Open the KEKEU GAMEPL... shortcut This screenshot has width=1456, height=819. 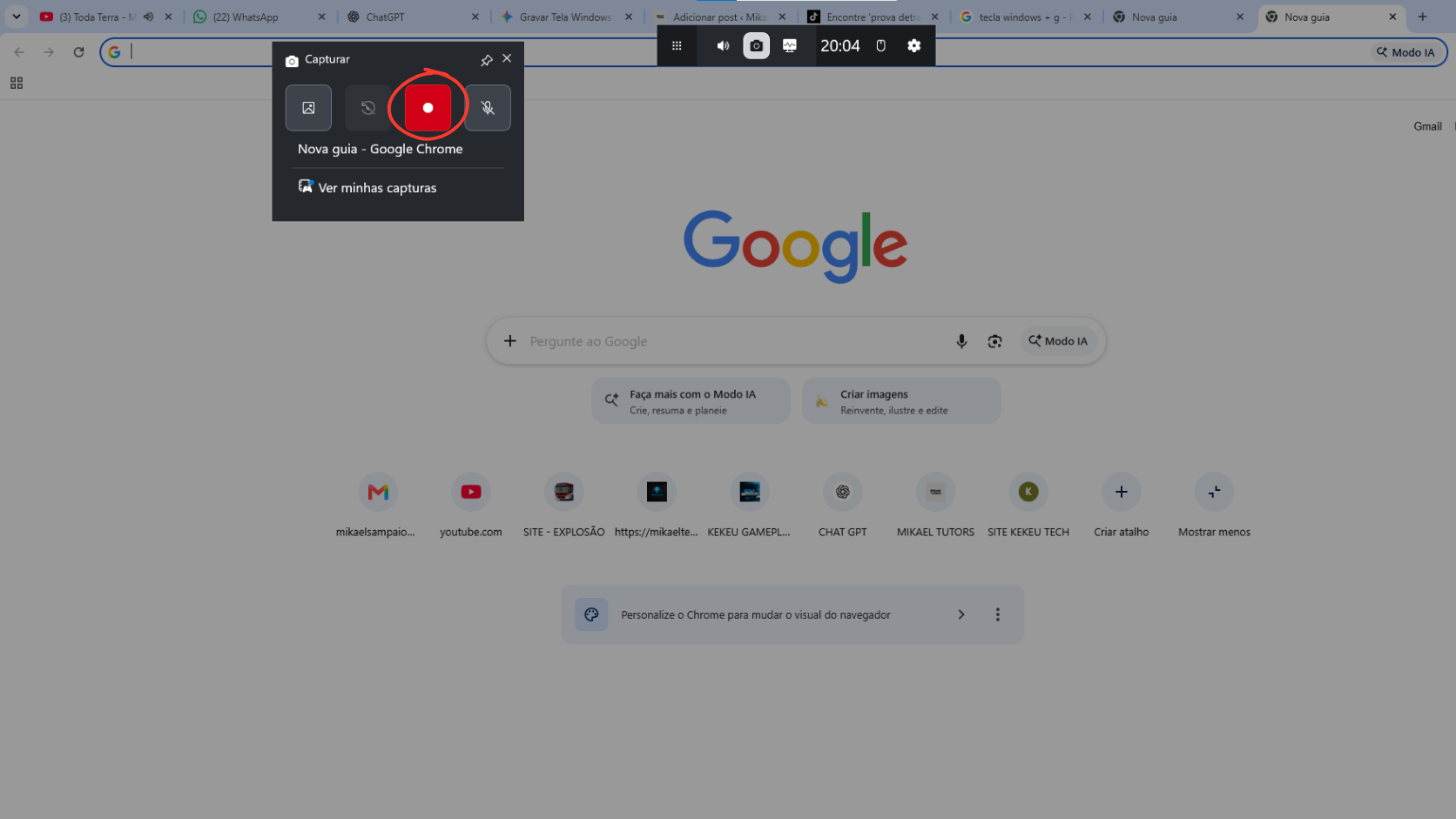[750, 505]
